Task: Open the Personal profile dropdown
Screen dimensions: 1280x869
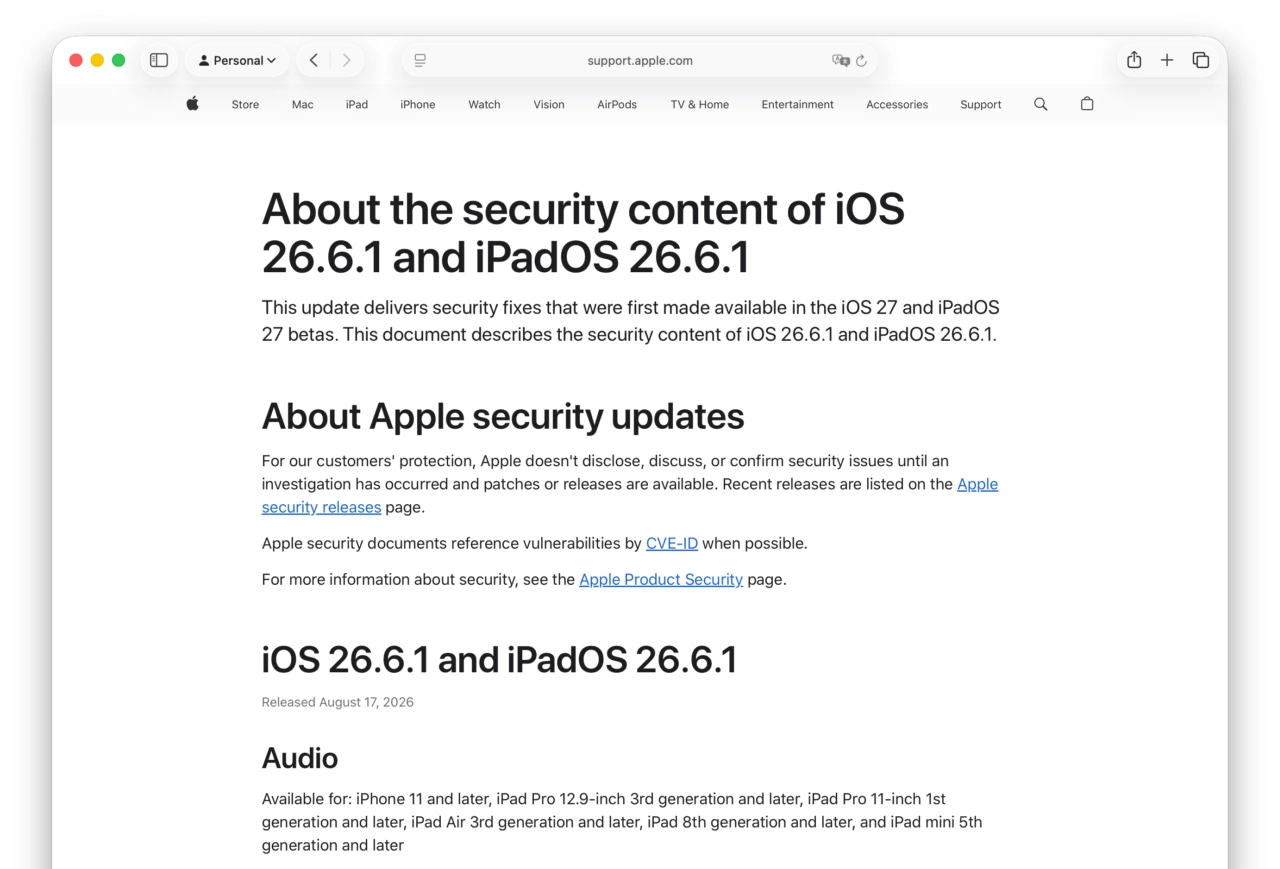Action: tap(237, 60)
